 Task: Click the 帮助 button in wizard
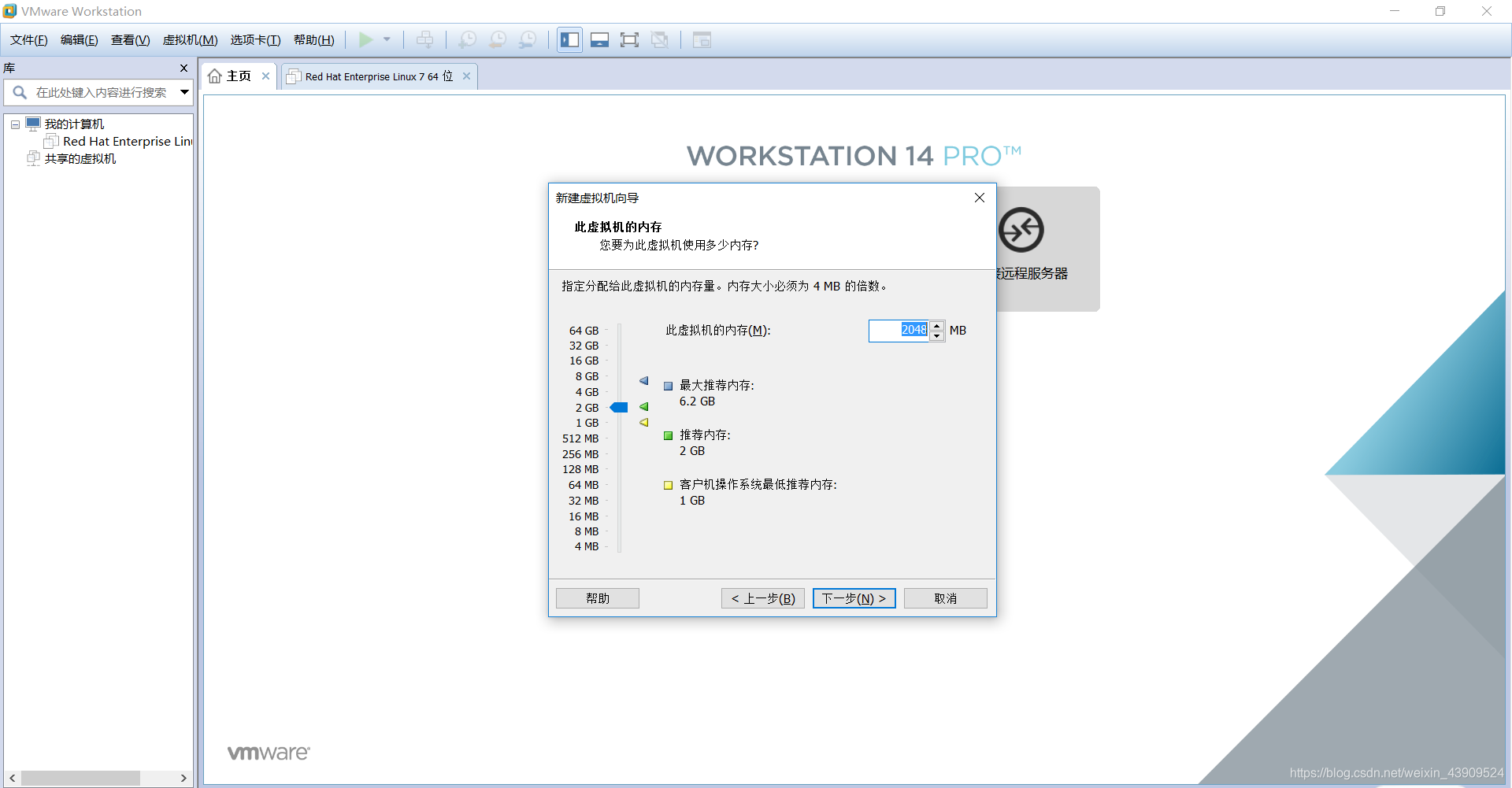pos(598,598)
